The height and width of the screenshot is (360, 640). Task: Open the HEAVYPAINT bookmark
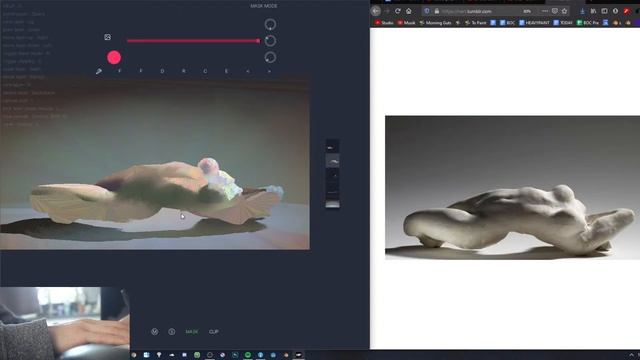click(x=534, y=23)
